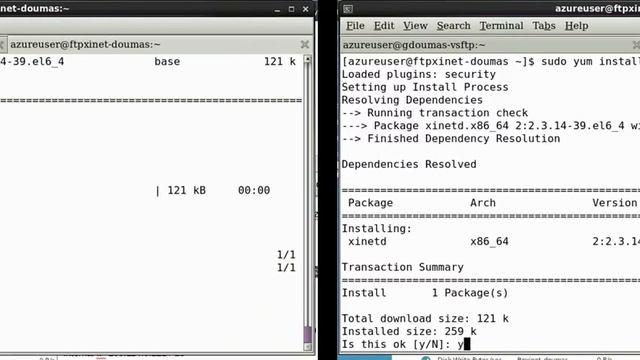Click '121 kB' download size in left terminal

pyautogui.click(x=187, y=190)
